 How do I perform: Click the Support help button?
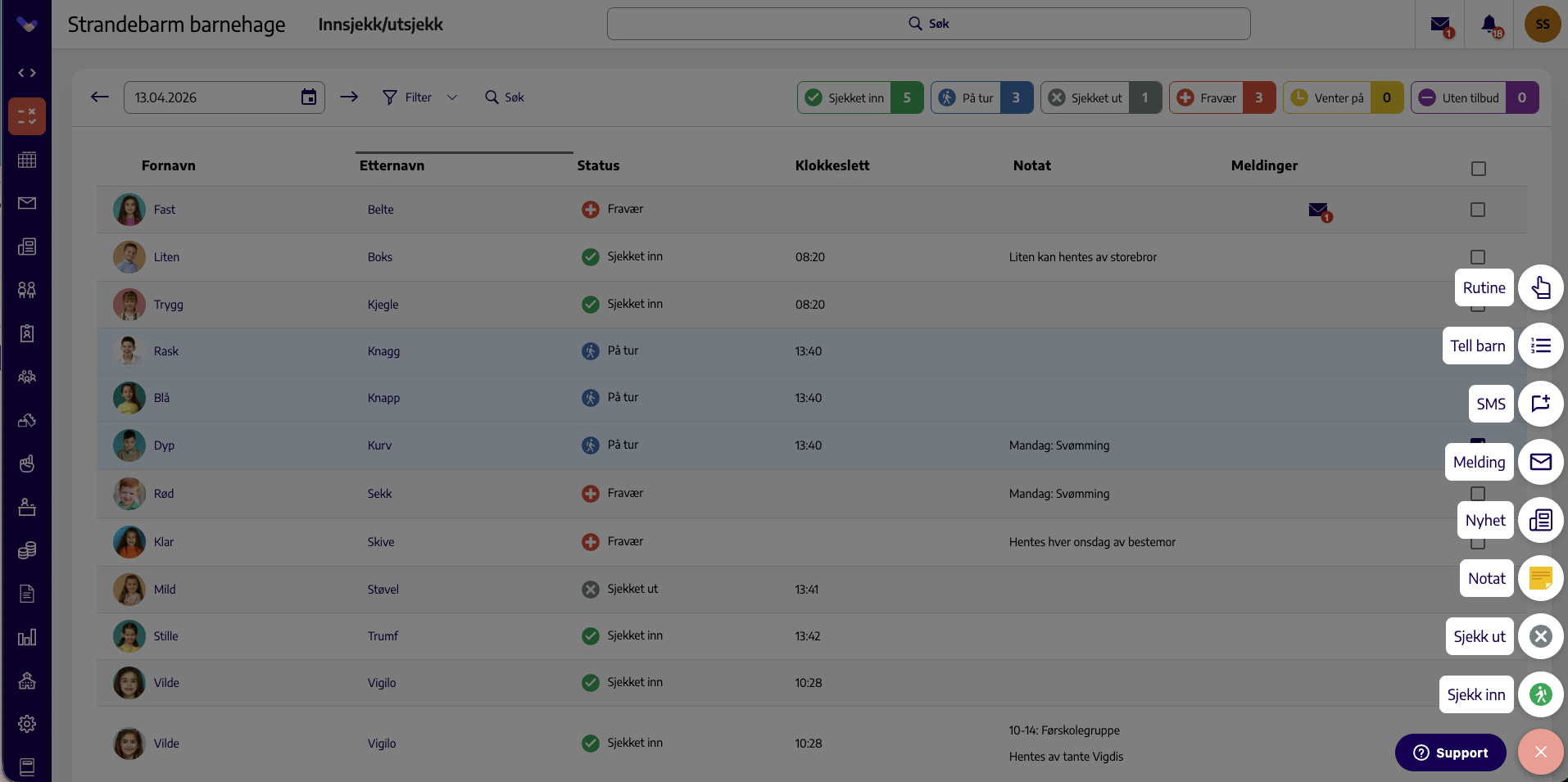[x=1450, y=753]
